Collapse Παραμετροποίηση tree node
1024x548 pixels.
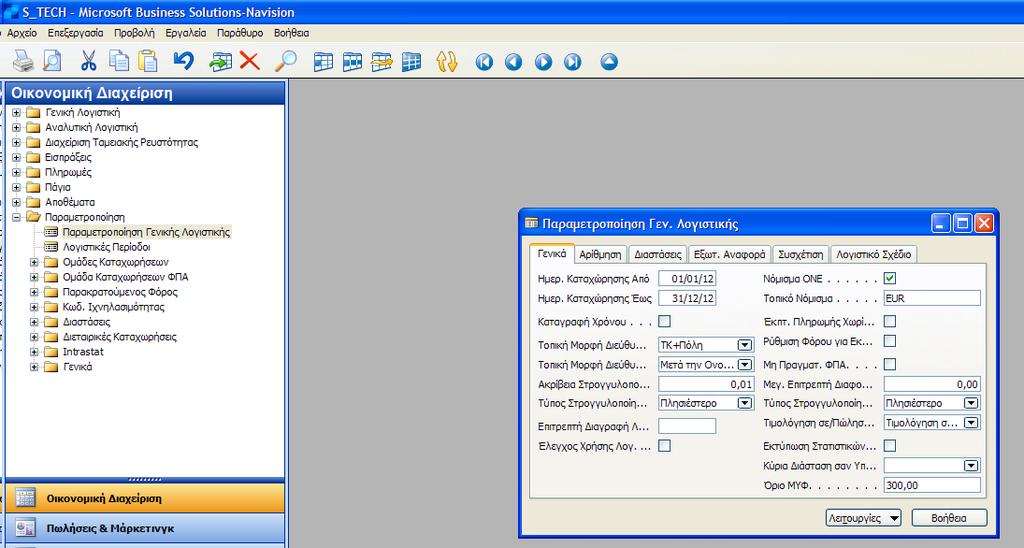pyautogui.click(x=16, y=217)
